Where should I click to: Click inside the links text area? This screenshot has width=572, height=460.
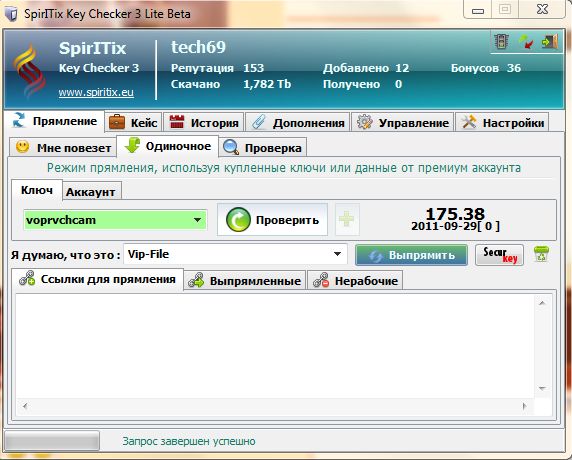[275, 347]
